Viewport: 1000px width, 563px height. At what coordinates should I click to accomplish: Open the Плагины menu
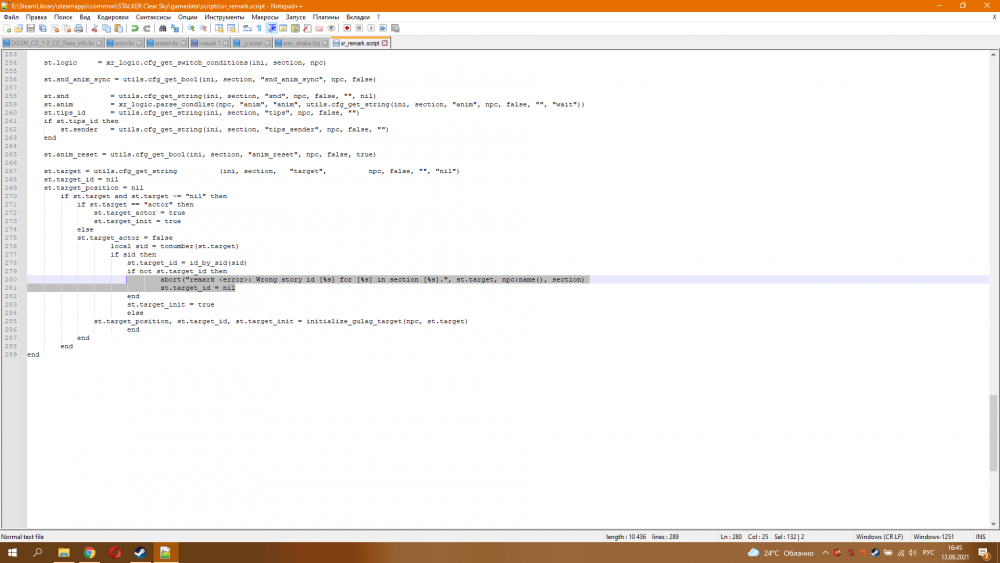tap(325, 17)
